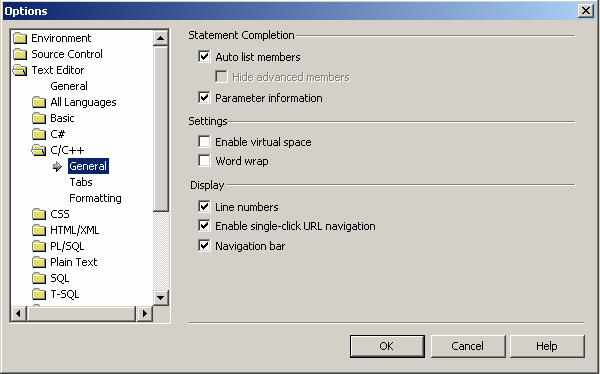The width and height of the screenshot is (600, 374).
Task: Open the Source Control folder icon
Action: pos(20,54)
